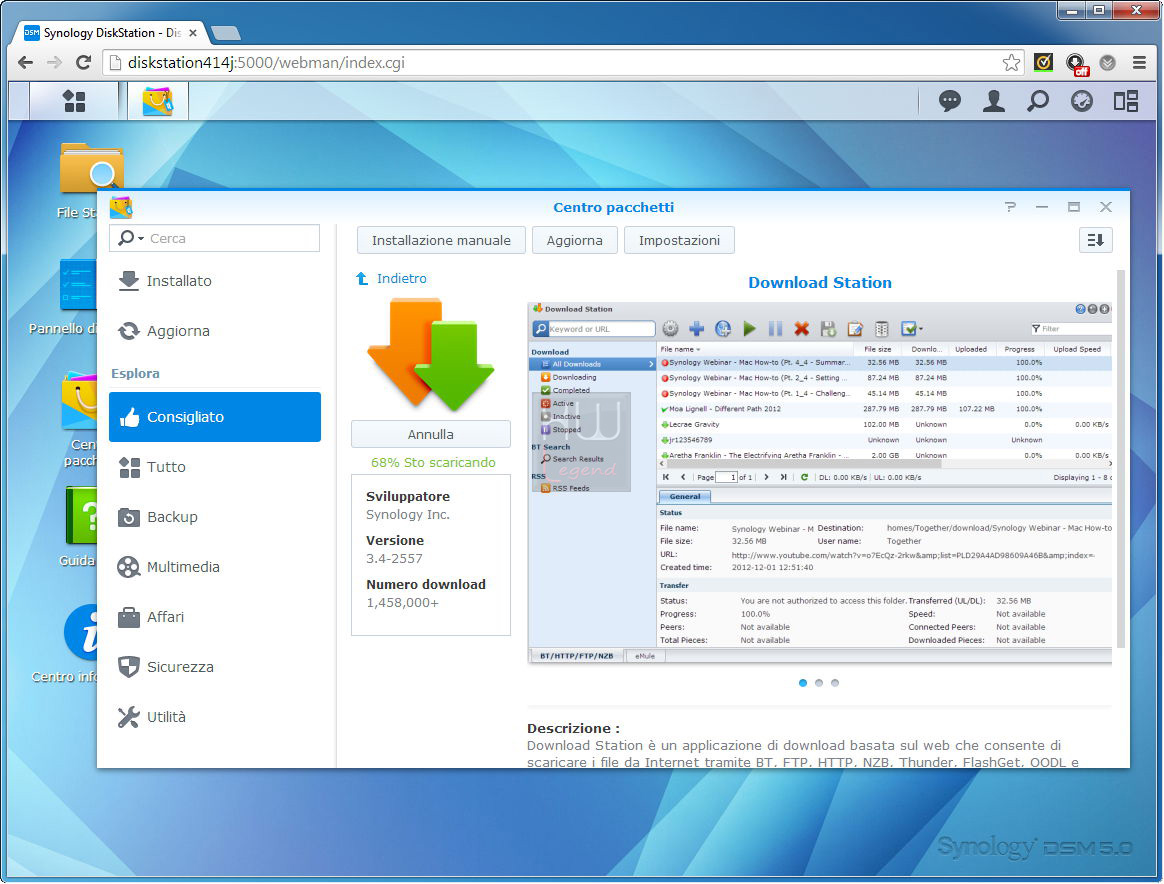This screenshot has height=884, width=1164.
Task: Open Impostazioni settings button
Action: click(679, 240)
